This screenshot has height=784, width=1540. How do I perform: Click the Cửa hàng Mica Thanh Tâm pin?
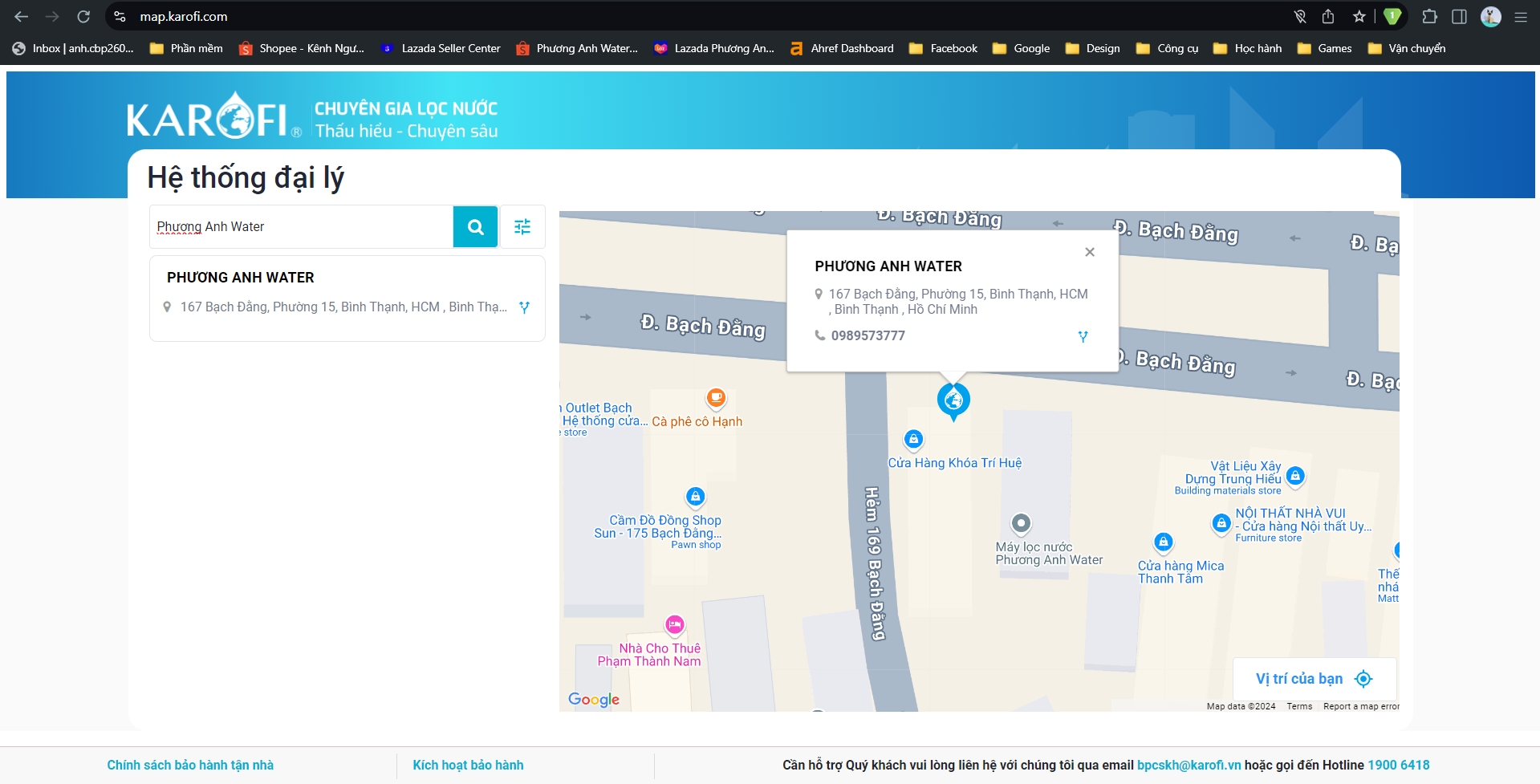coord(1164,542)
